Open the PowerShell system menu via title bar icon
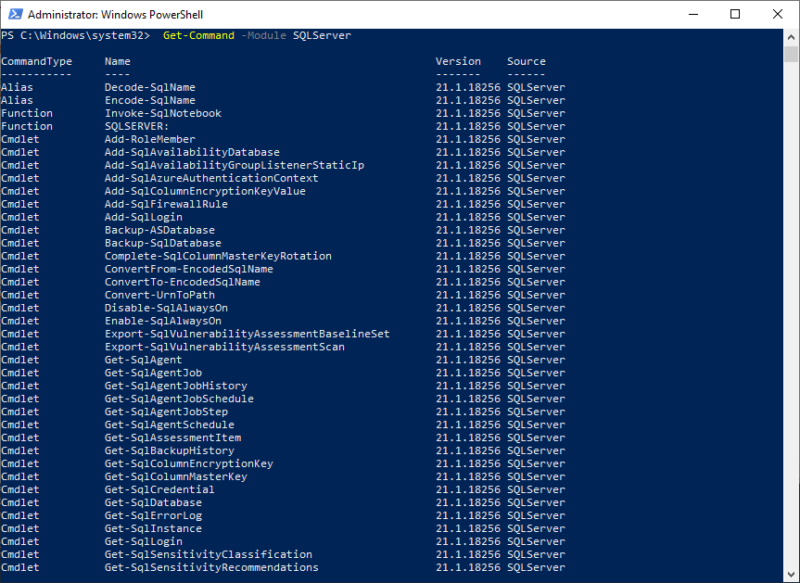 [14, 14]
